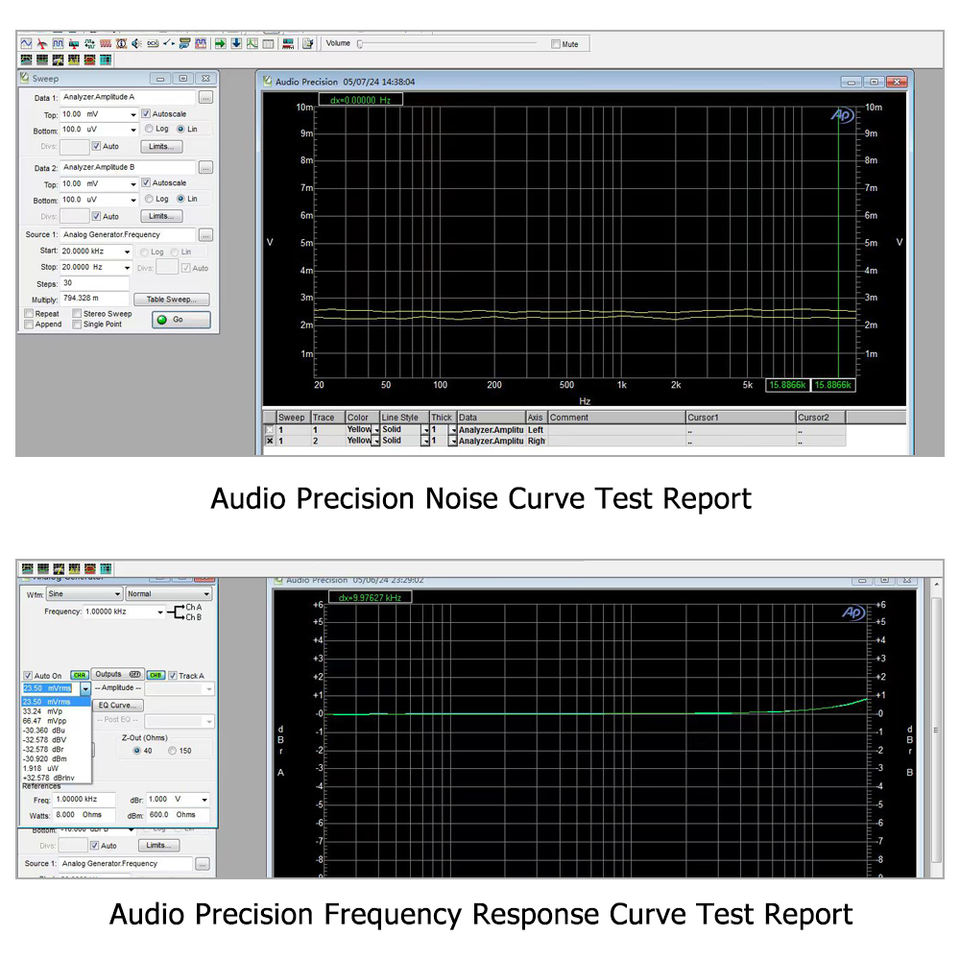Viewport: 960px width, 960px height.
Task: Click the green Go button to start sweep
Action: [181, 320]
